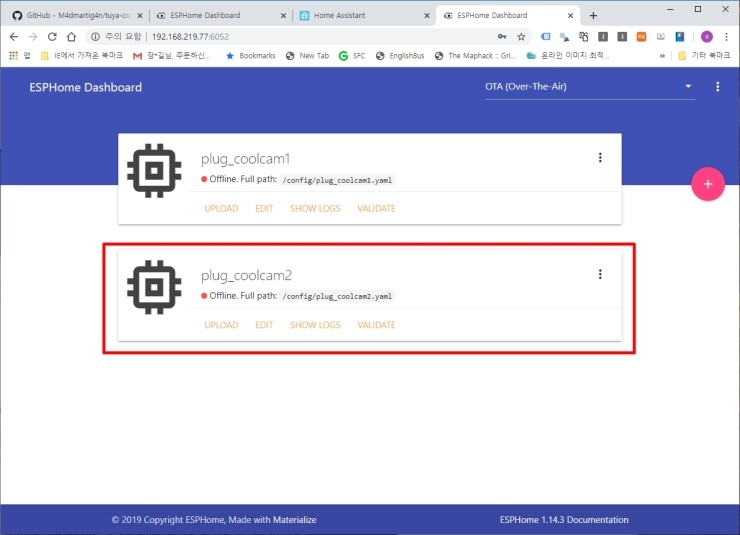Open the EnglishBus bookmark
Image resolution: width=740 pixels, height=535 pixels.
tap(400, 56)
